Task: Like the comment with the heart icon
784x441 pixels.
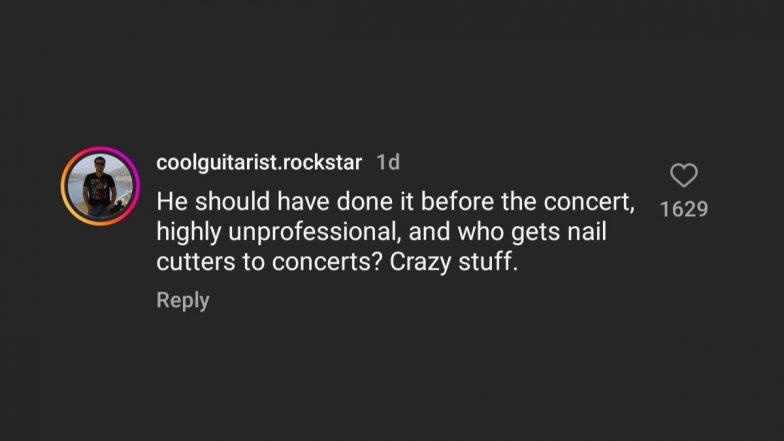Action: (684, 176)
